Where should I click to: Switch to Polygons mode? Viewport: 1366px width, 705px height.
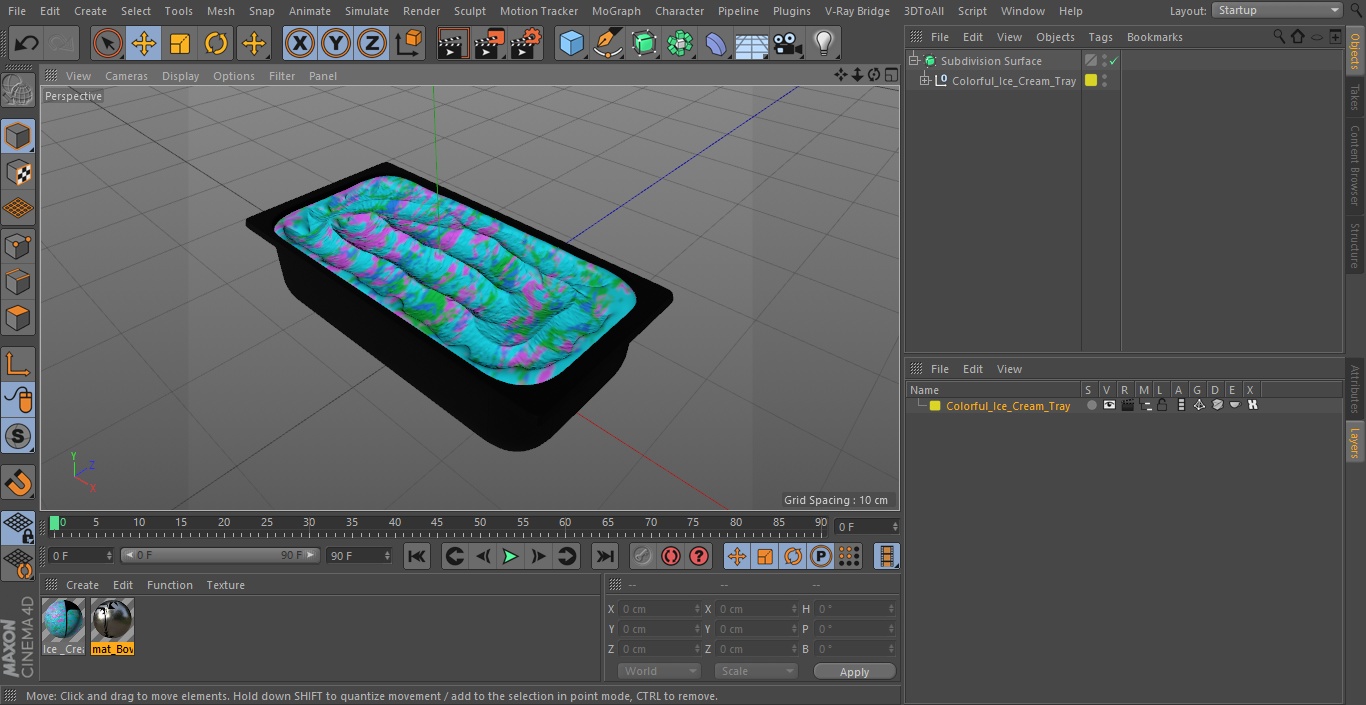(18, 318)
